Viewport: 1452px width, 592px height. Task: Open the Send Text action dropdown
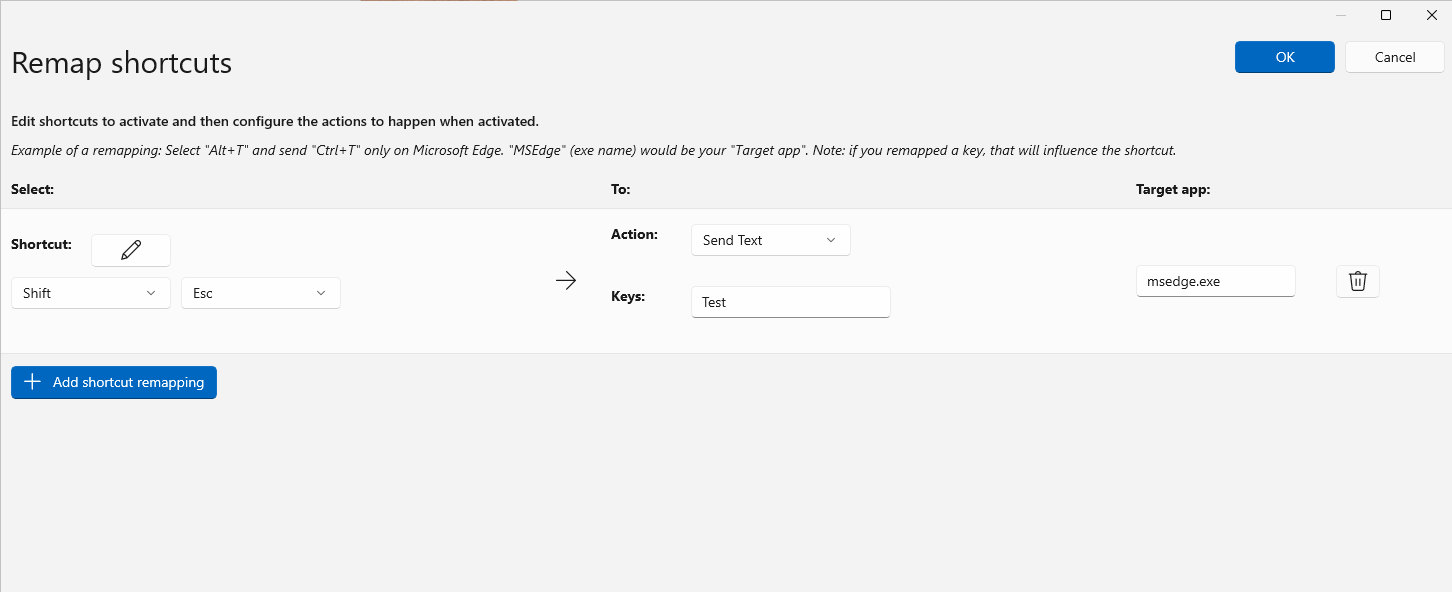coord(770,240)
